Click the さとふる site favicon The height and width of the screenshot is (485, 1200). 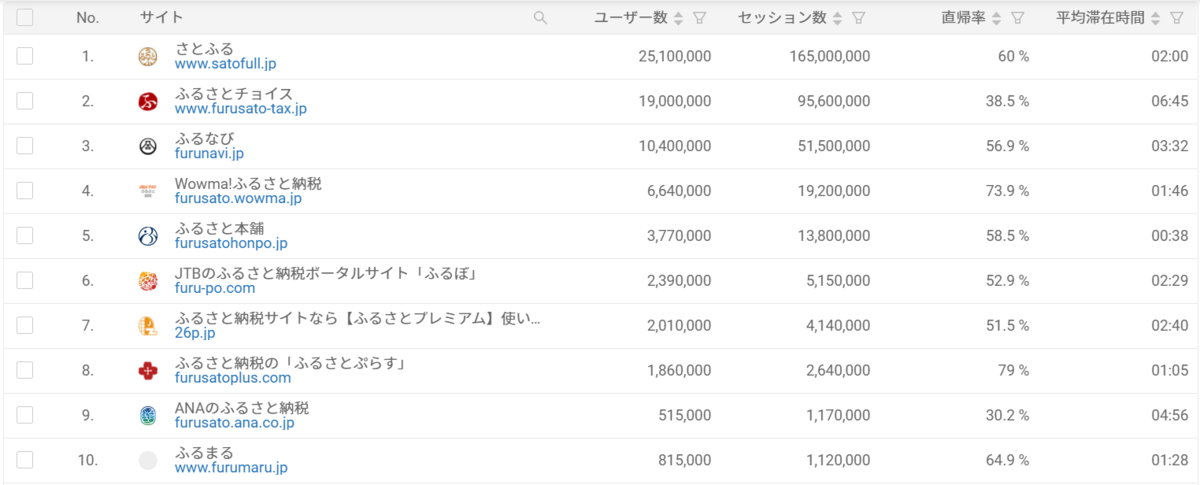point(148,57)
